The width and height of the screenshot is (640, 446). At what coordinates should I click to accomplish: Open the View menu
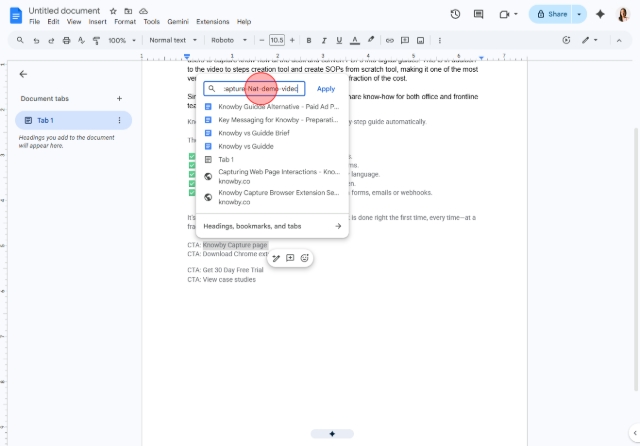point(74,22)
